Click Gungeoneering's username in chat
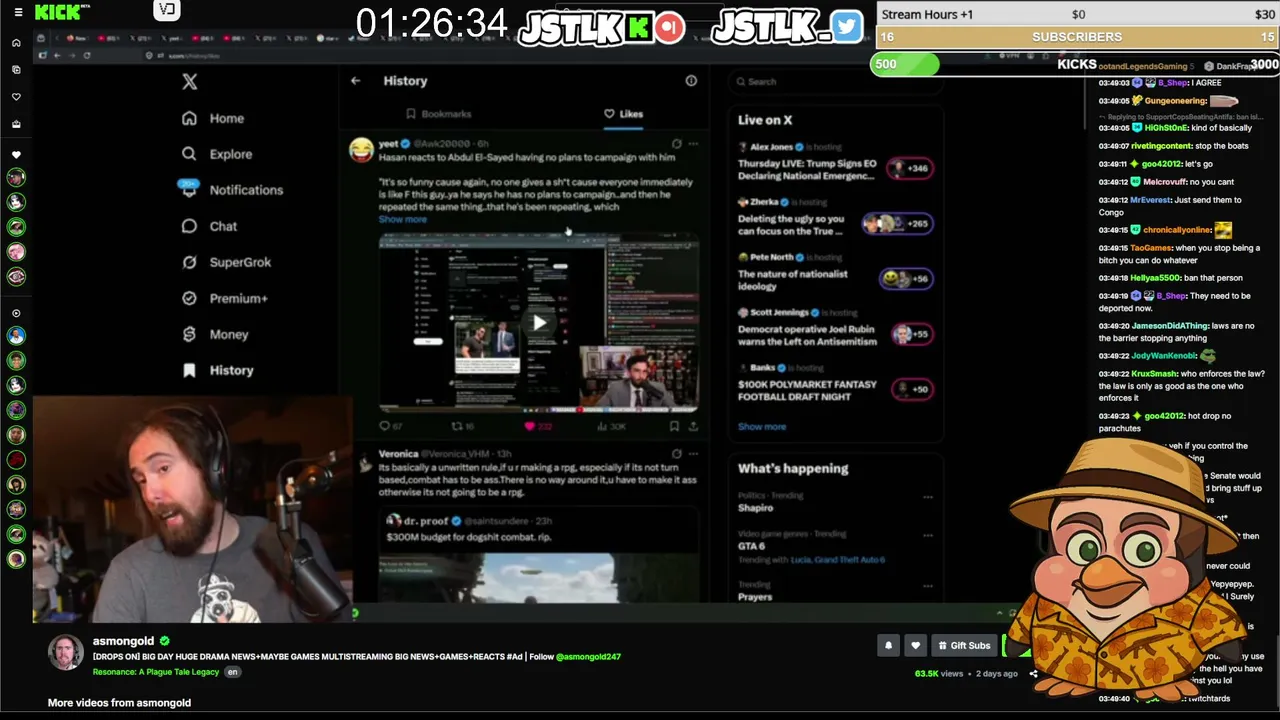 [x=1175, y=101]
